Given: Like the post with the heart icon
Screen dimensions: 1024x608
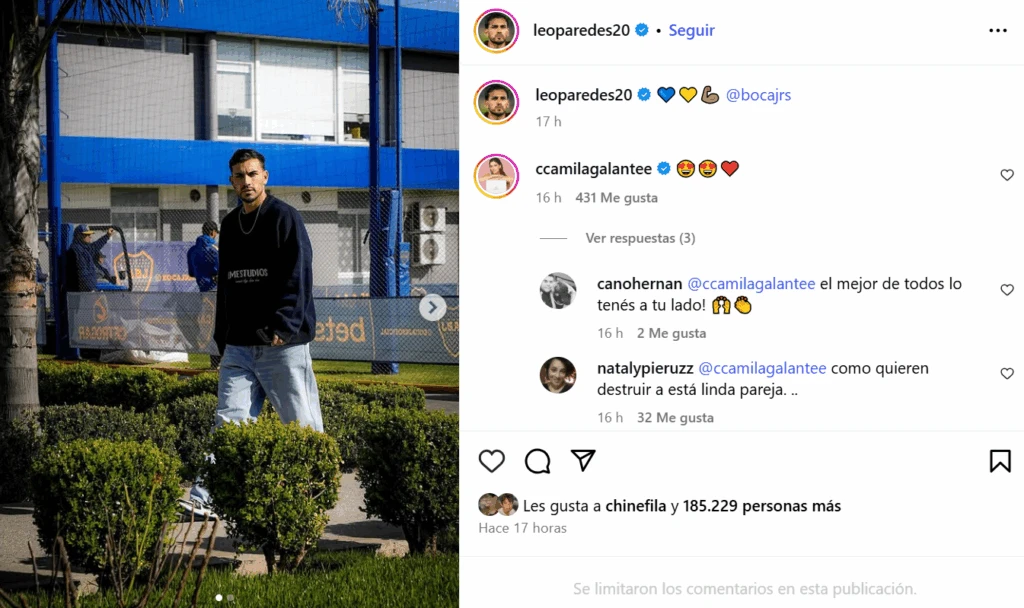Looking at the screenshot, I should click(x=491, y=461).
